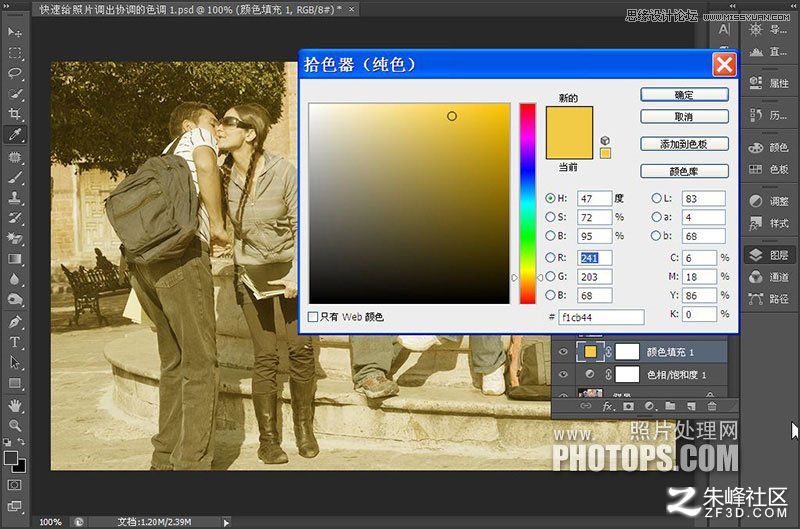Select the Gradient tool
This screenshot has width=800, height=529.
[x=15, y=259]
